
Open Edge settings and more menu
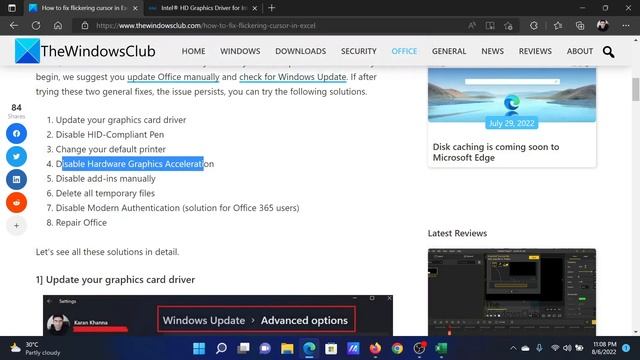pyautogui.click(x=626, y=26)
